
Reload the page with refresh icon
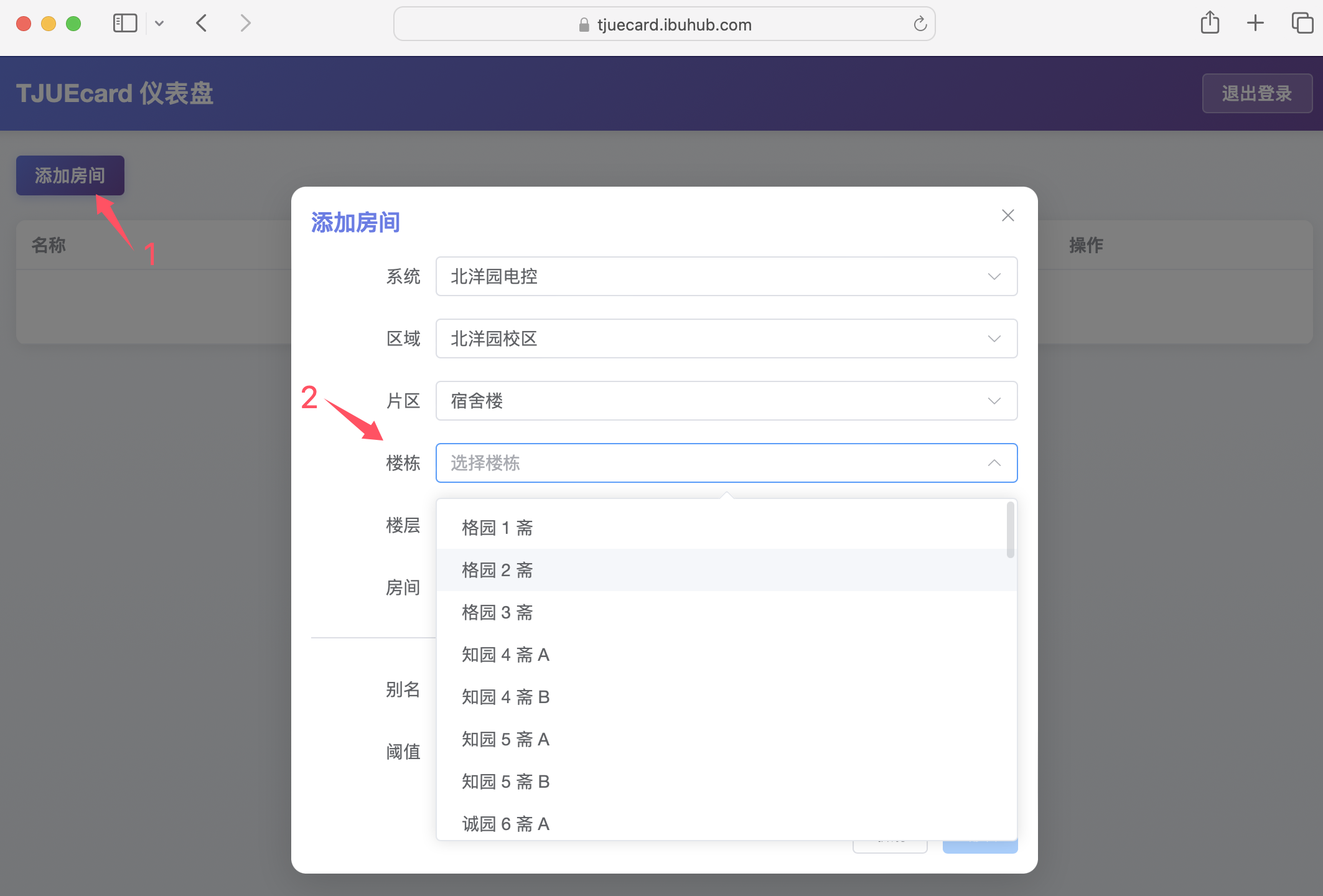(x=920, y=24)
